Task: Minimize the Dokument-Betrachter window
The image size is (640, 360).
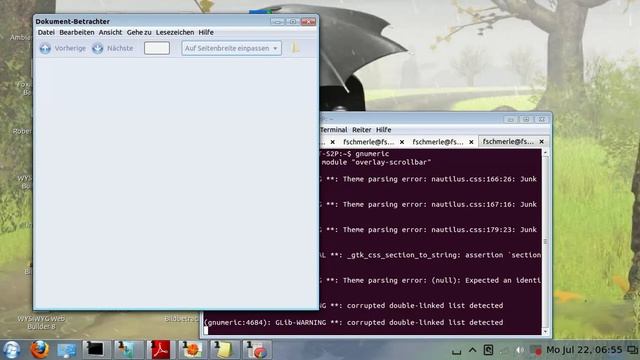Action: pyautogui.click(x=278, y=22)
